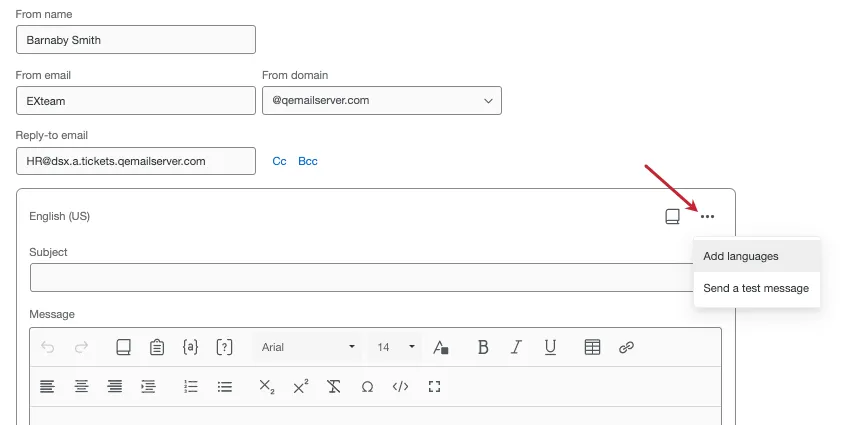
Task: Insert a table in the message
Action: coord(592,347)
